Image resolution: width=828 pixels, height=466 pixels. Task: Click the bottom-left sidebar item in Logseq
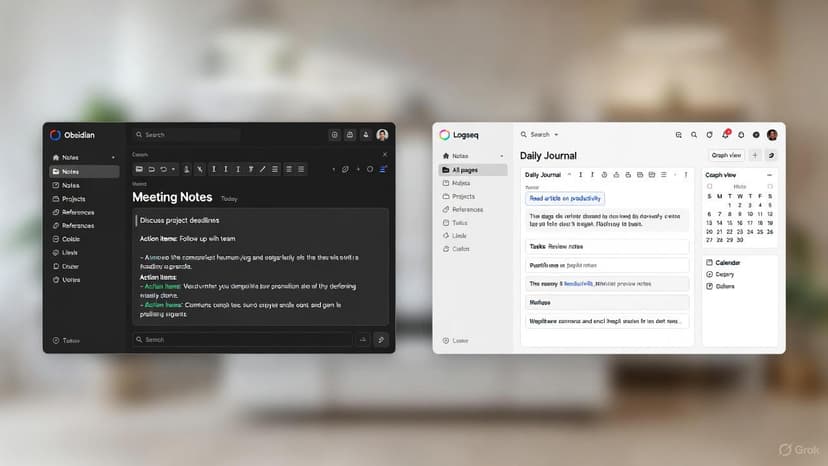click(x=455, y=341)
